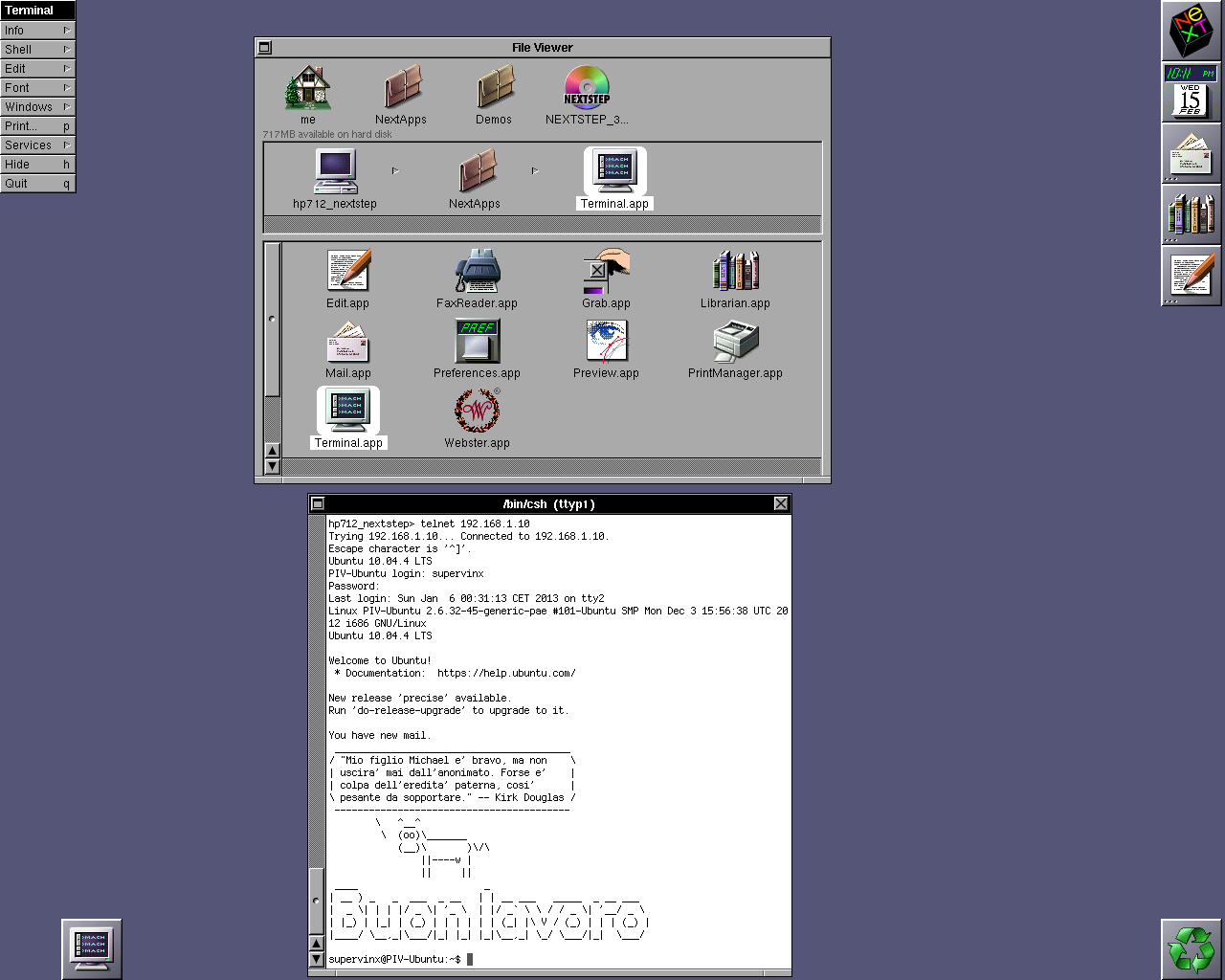Screen dimensions: 1225x980
Task: Select Grab.app icon
Action: [x=606, y=272]
